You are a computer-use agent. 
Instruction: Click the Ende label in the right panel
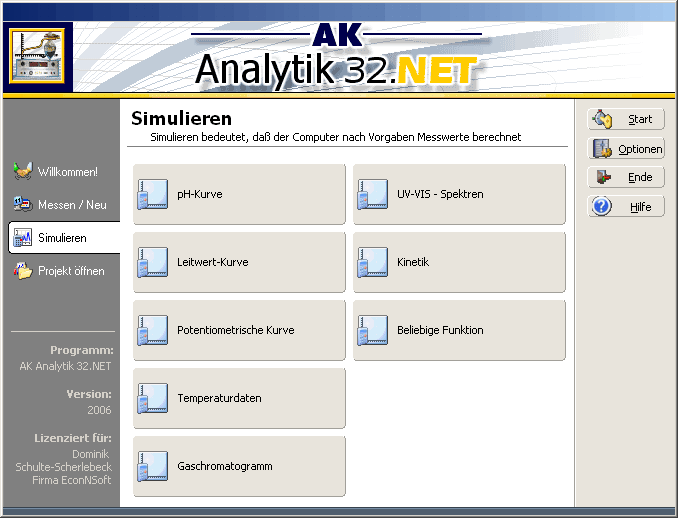640,177
